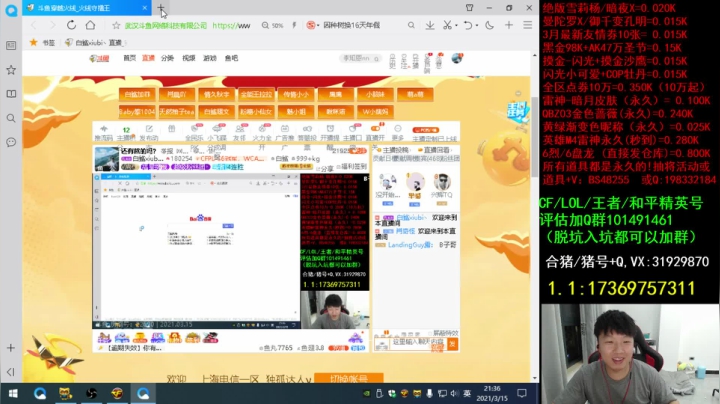
Task: Open the skin shirt icon in title bar
Action: (x=469, y=8)
